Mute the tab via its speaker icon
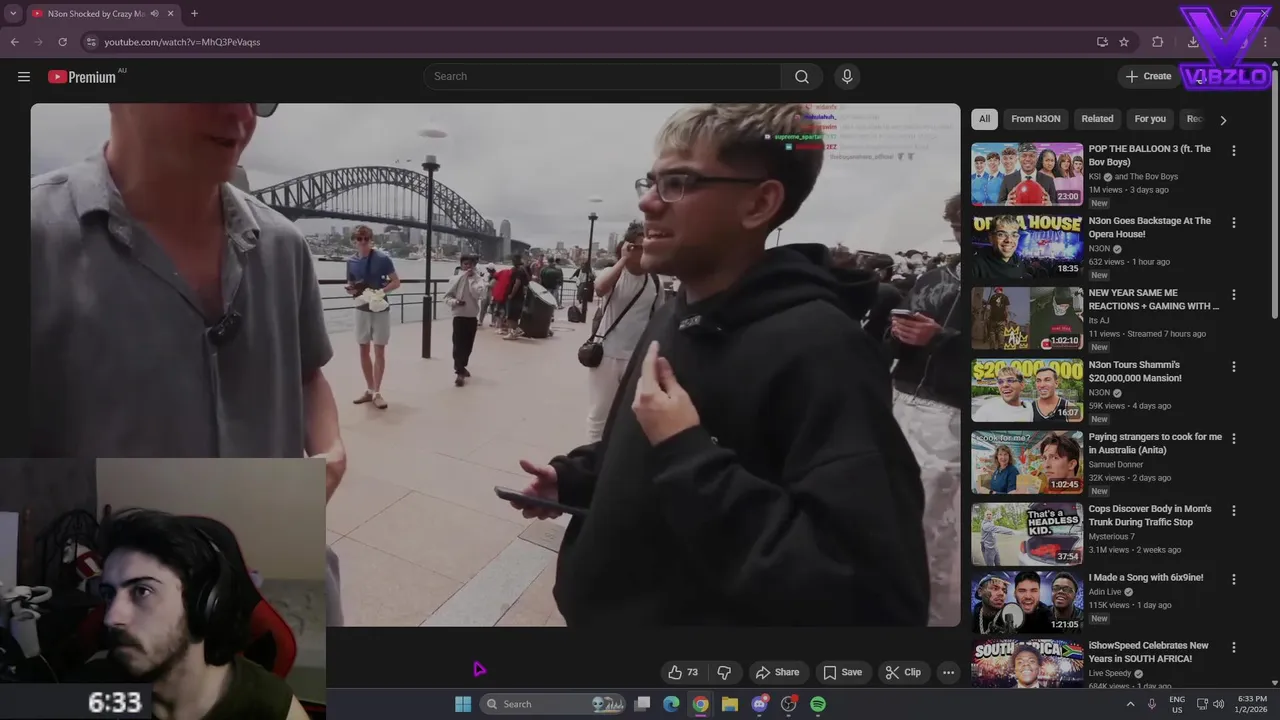 click(155, 14)
